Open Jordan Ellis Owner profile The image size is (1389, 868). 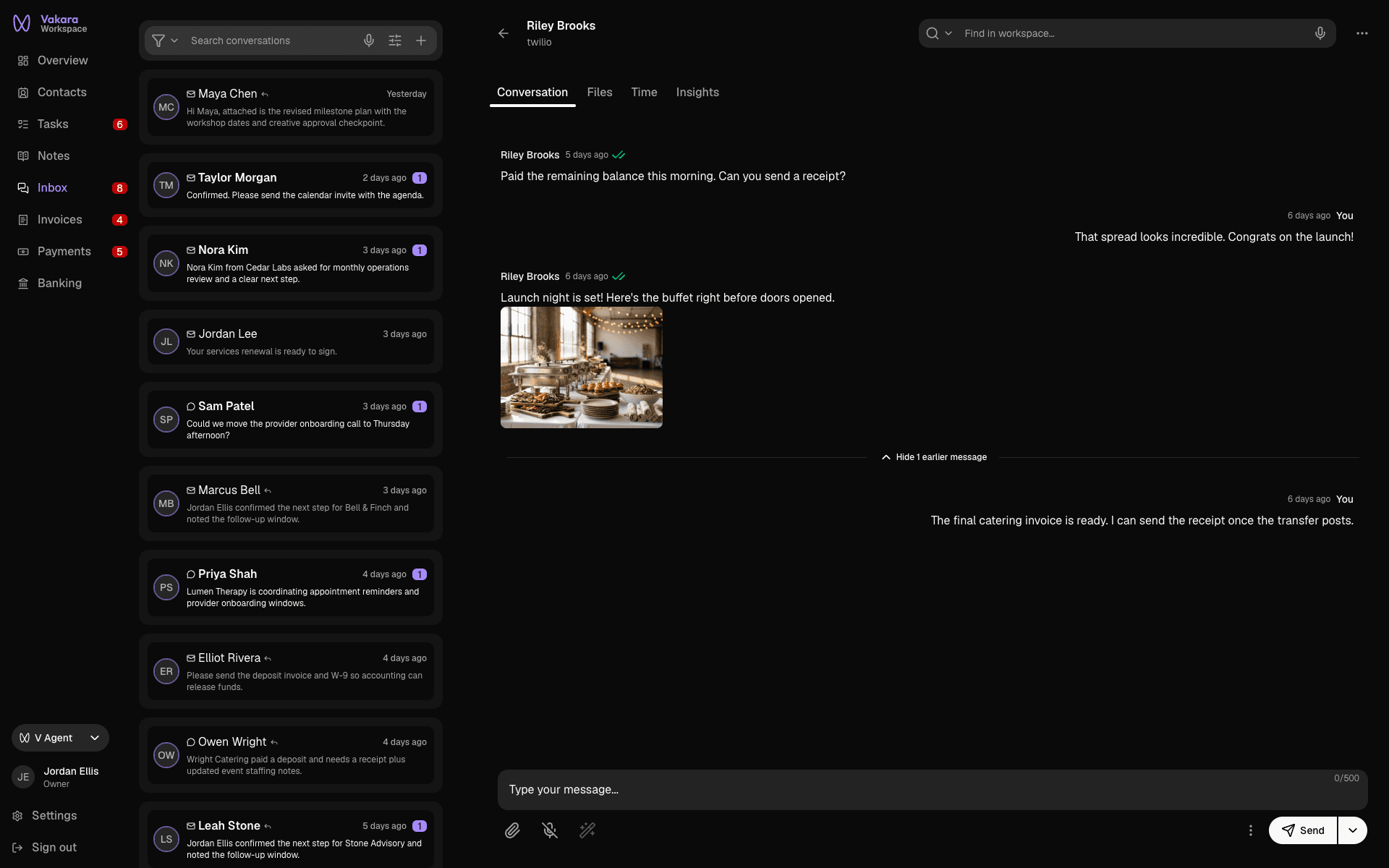[x=56, y=777]
